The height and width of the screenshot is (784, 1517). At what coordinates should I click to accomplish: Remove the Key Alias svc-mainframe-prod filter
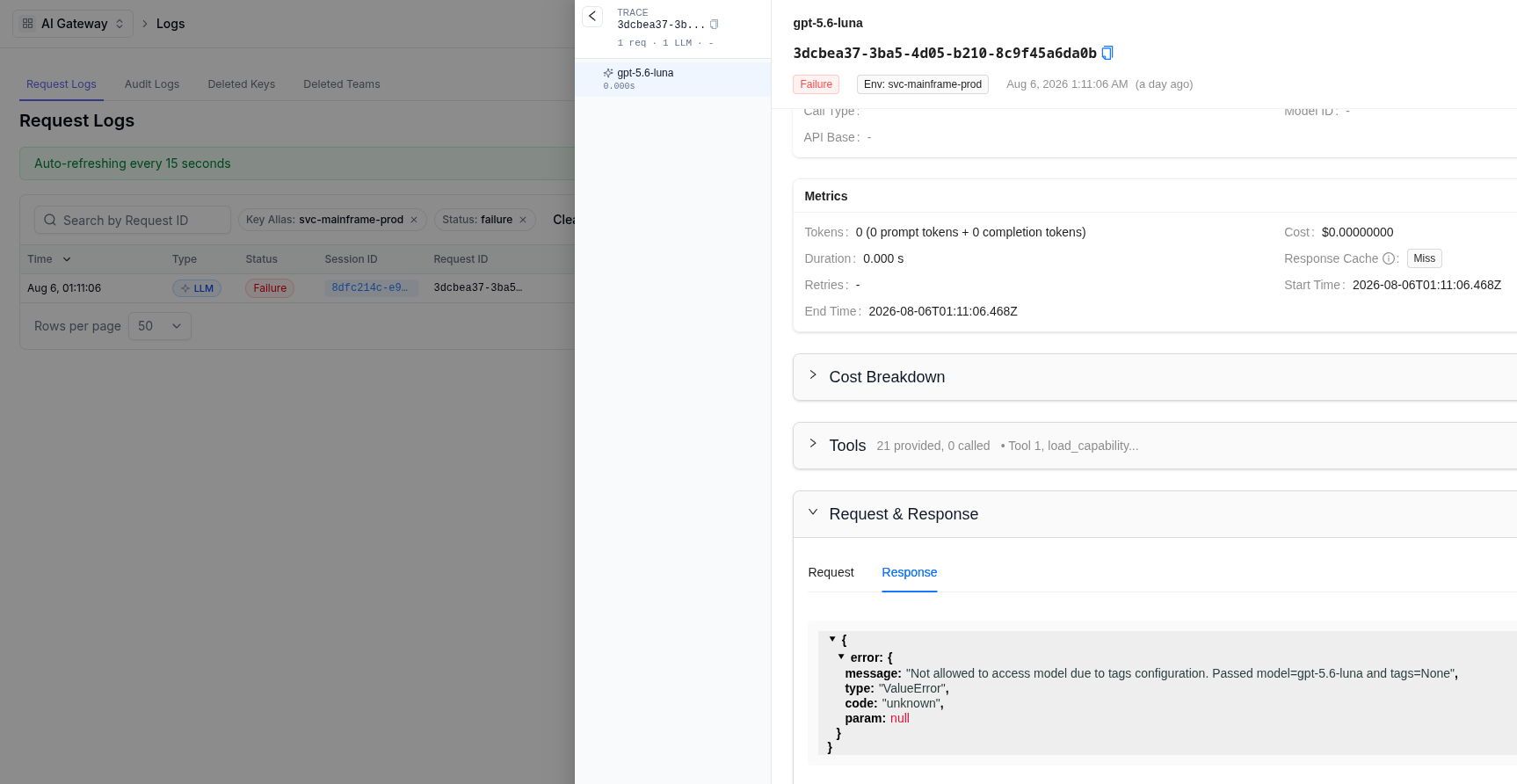coord(414,220)
